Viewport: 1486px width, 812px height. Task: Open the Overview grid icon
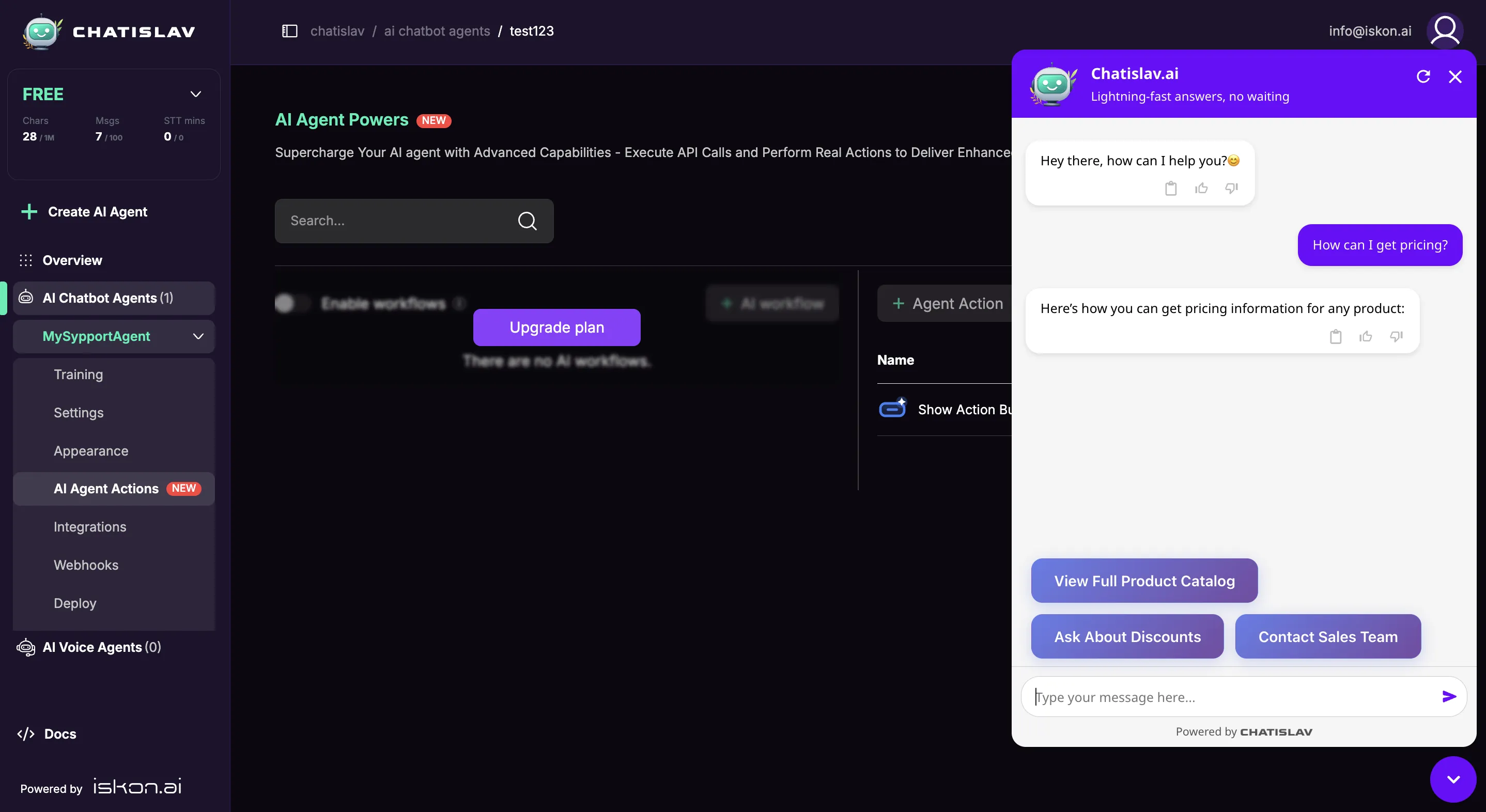(25, 260)
